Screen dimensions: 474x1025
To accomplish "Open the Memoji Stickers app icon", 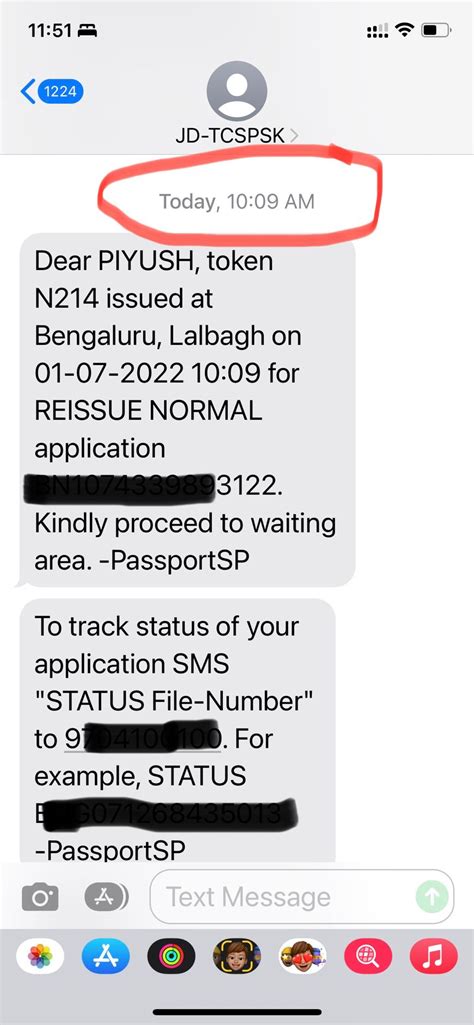I will coord(302,956).
